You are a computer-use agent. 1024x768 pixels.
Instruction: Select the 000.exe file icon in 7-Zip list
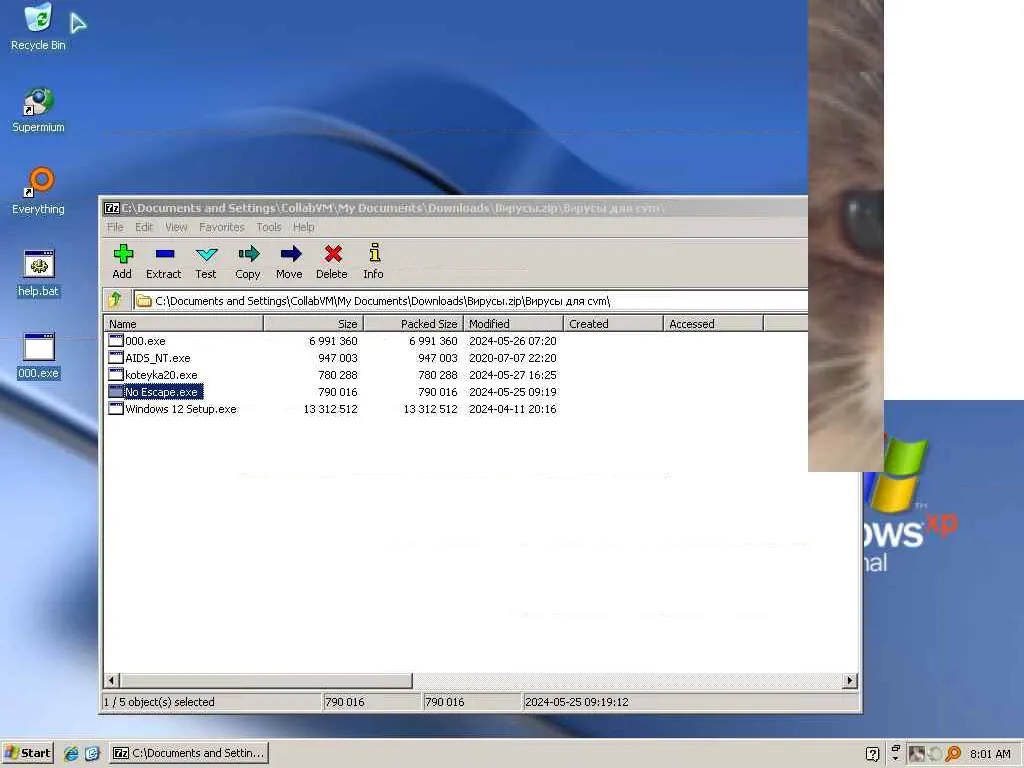116,340
